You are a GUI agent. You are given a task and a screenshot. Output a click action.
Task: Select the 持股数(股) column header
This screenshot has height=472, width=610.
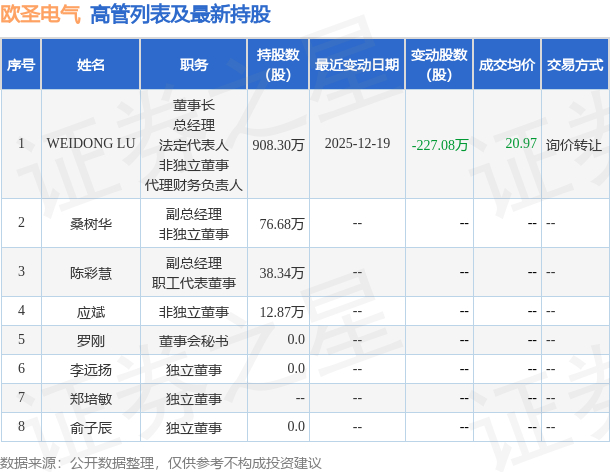coord(278,65)
